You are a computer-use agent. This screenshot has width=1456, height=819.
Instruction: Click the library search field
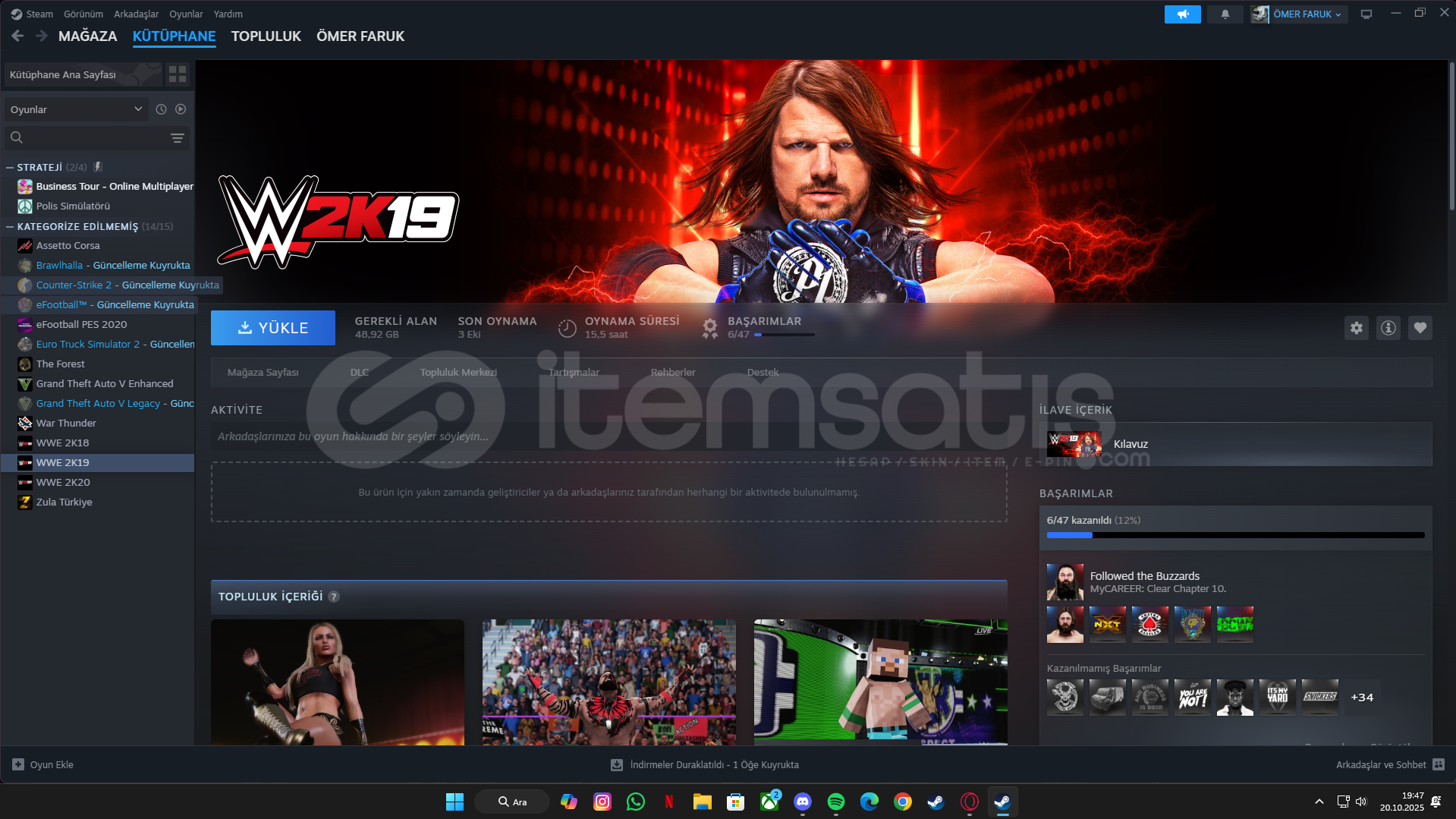point(97,138)
